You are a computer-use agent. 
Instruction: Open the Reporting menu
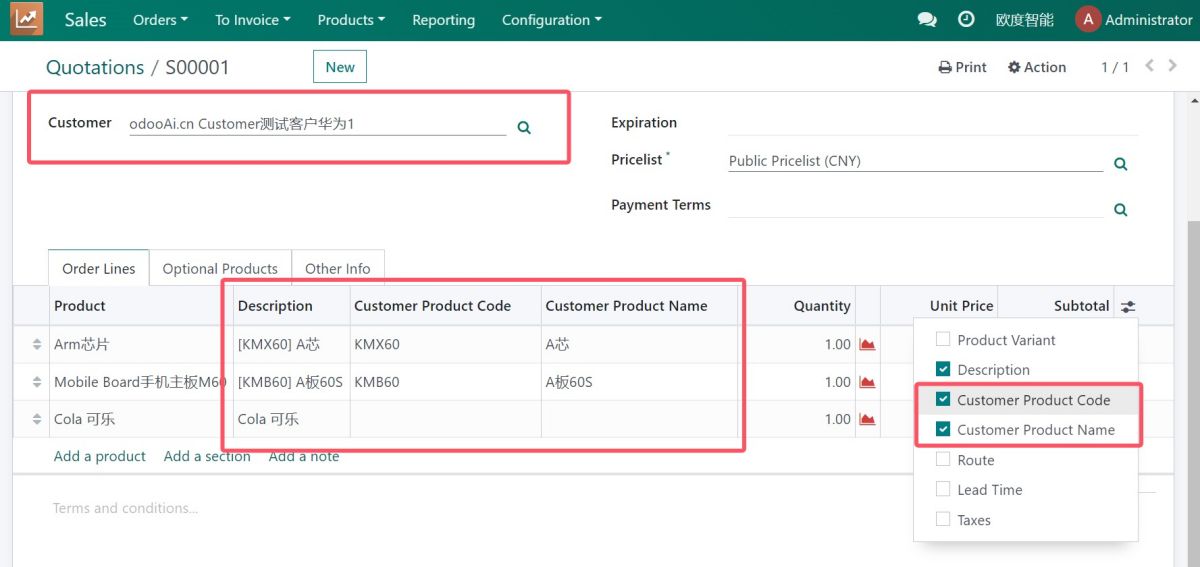(443, 20)
